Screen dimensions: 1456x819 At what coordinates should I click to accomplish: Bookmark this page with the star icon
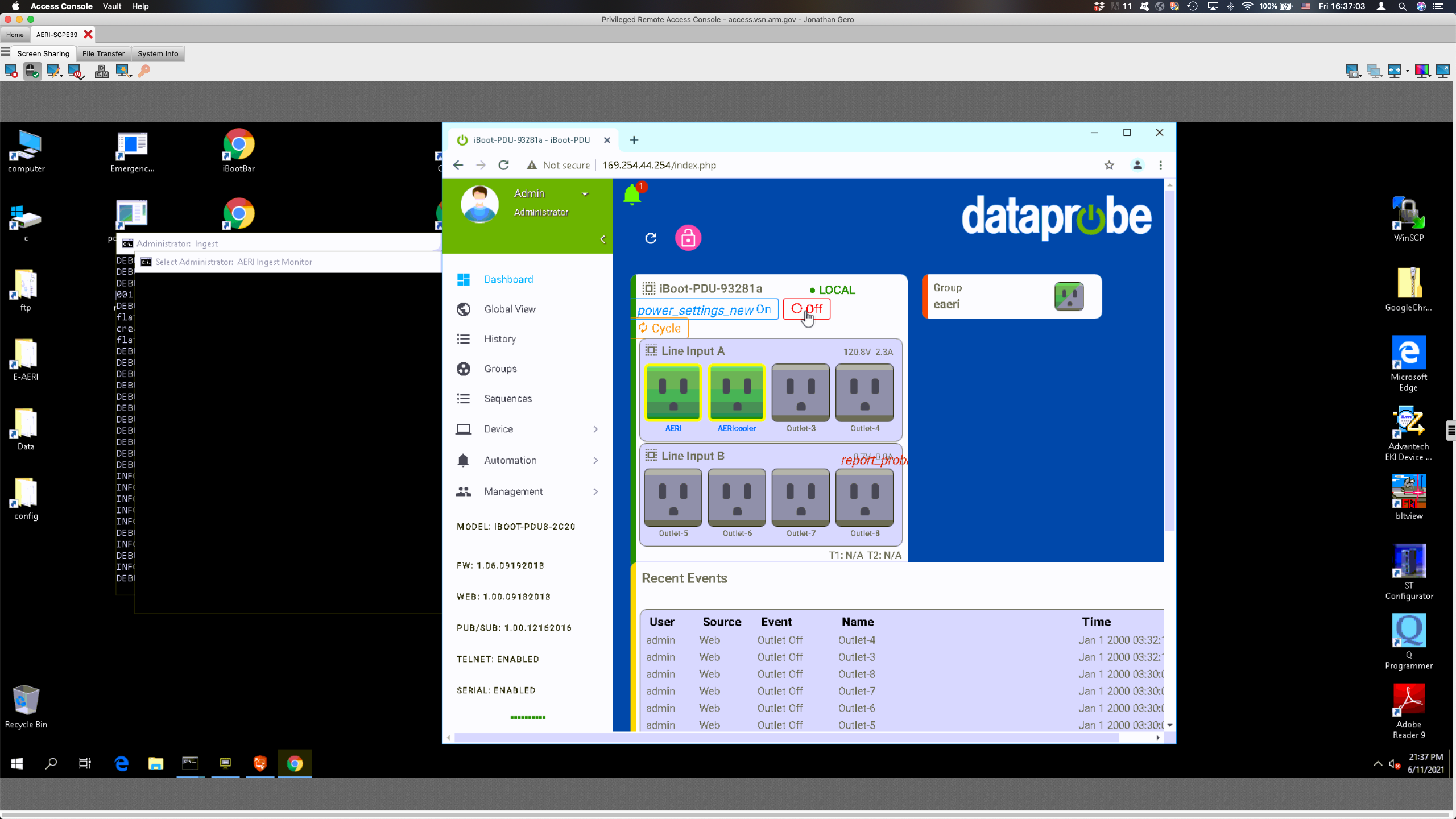pos(1109,165)
